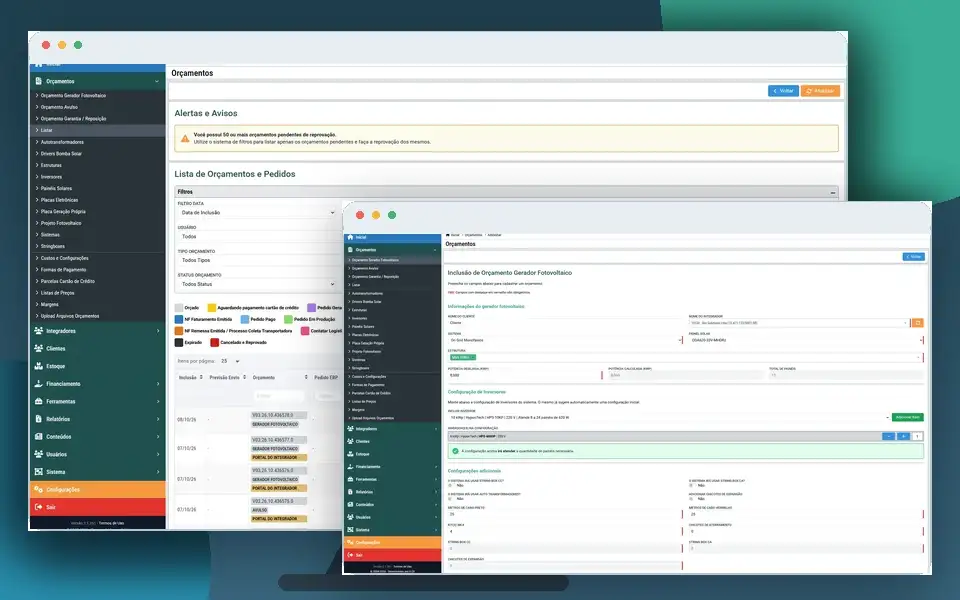Click the green Adicionar Item button
This screenshot has height=600, width=960.
[907, 418]
